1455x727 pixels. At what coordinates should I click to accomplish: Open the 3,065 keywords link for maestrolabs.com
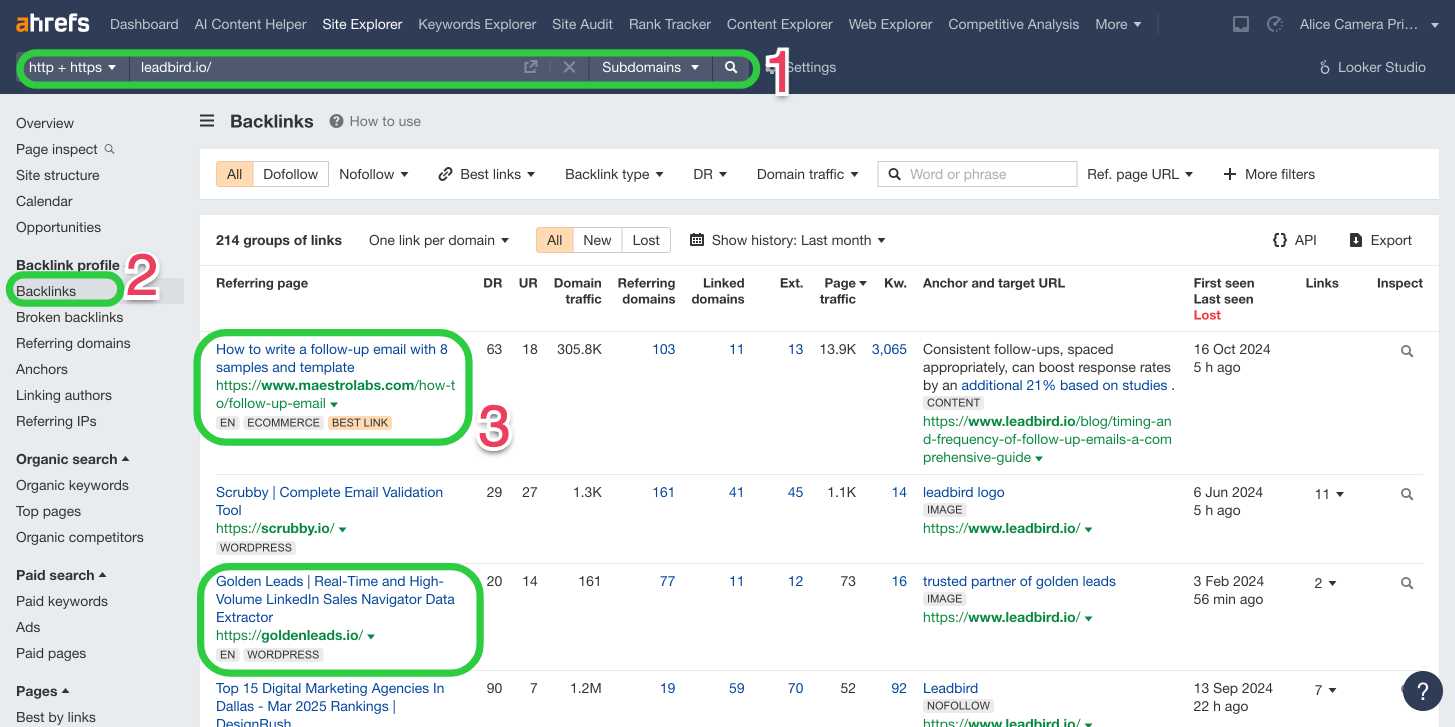click(x=889, y=349)
